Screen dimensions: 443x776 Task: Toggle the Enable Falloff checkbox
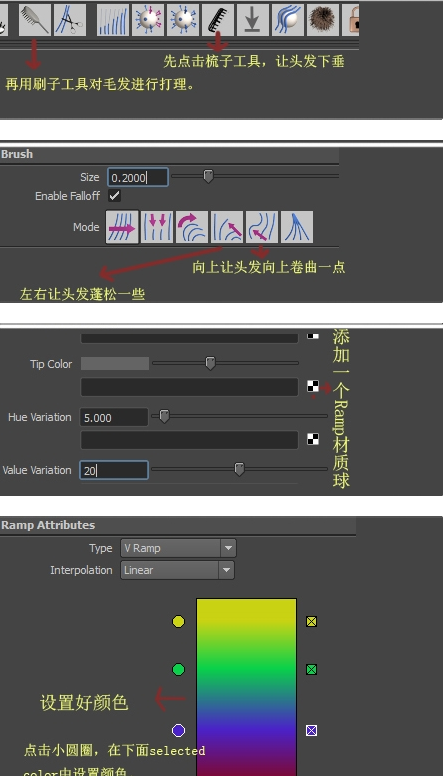point(114,196)
